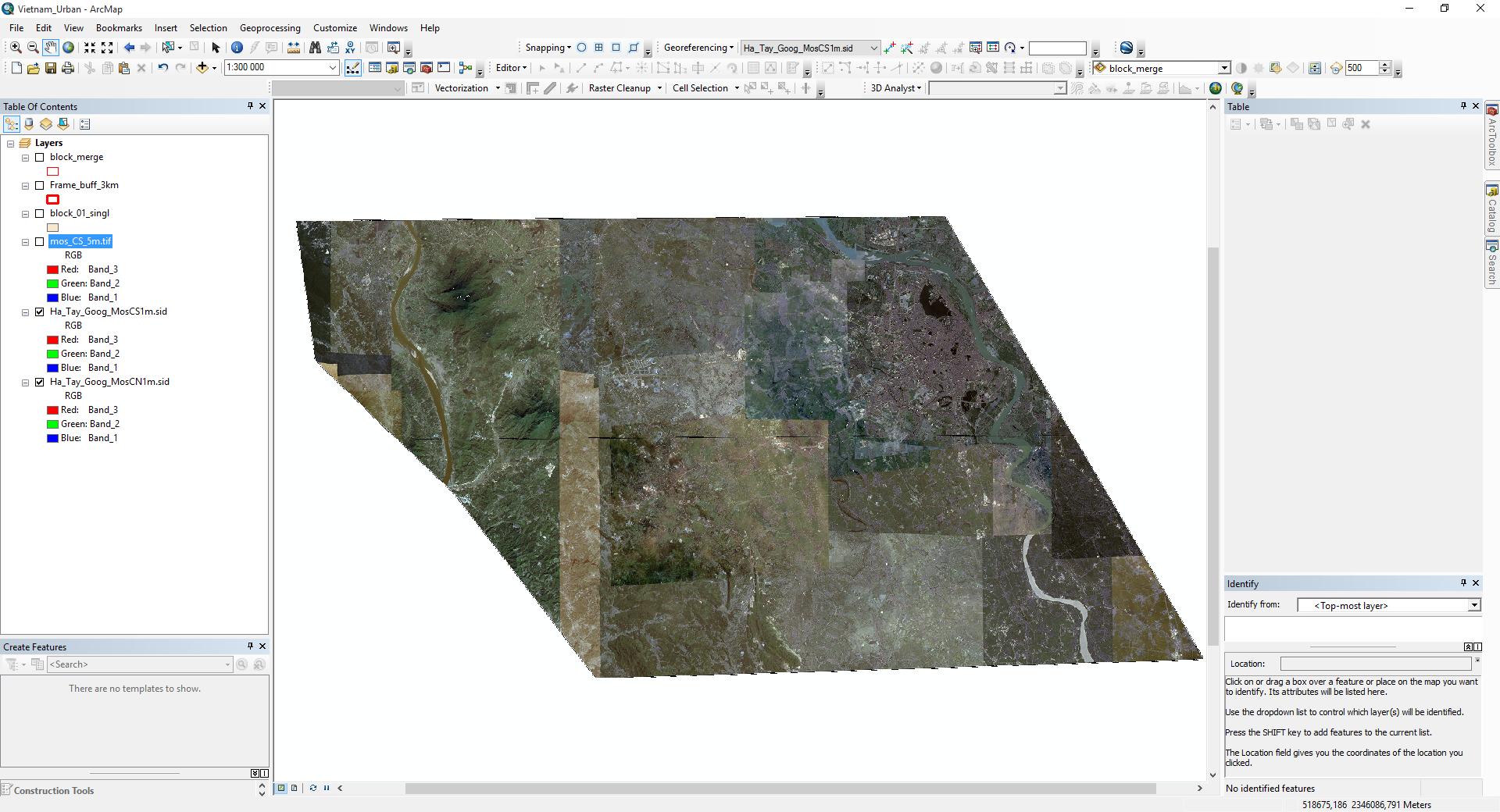Open the Selection menu
The height and width of the screenshot is (812, 1500).
(x=208, y=27)
